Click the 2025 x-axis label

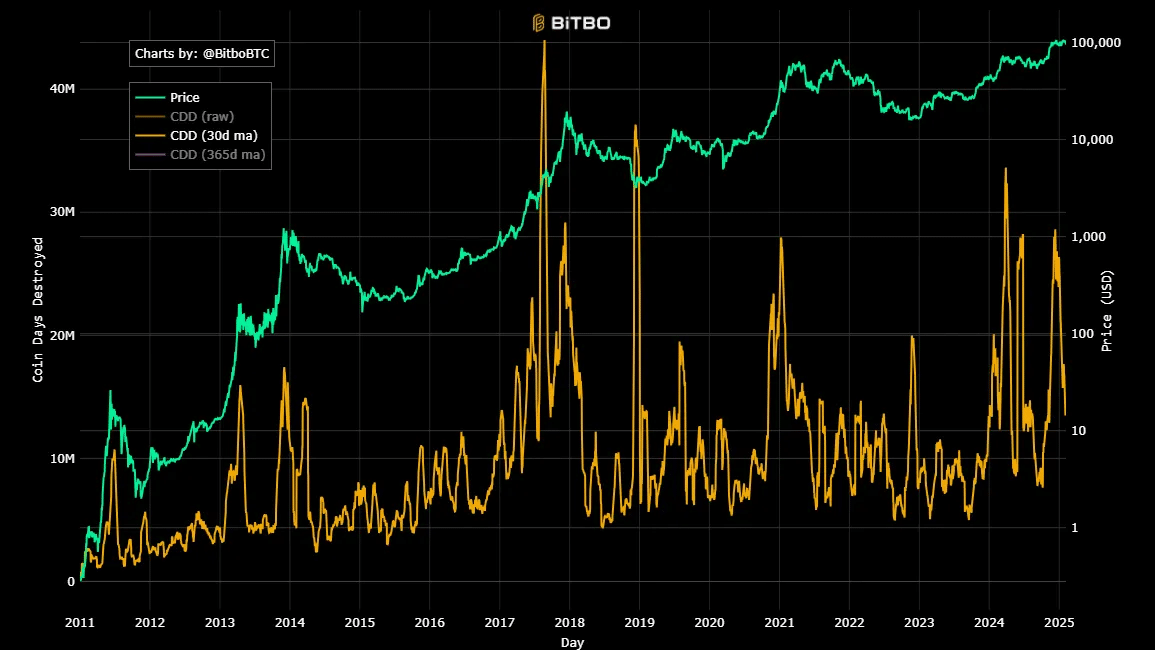[x=1059, y=623]
